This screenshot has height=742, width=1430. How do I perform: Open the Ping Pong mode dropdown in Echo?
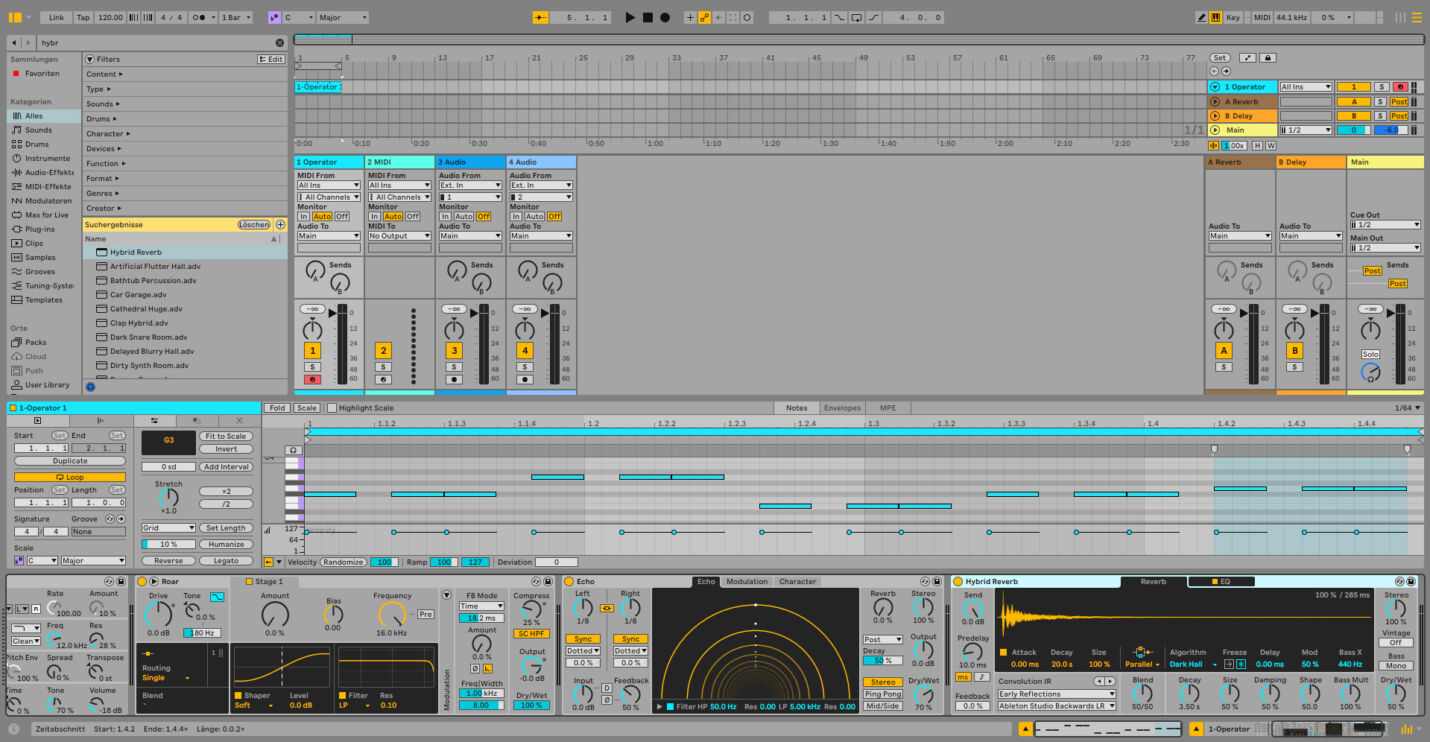tap(883, 693)
